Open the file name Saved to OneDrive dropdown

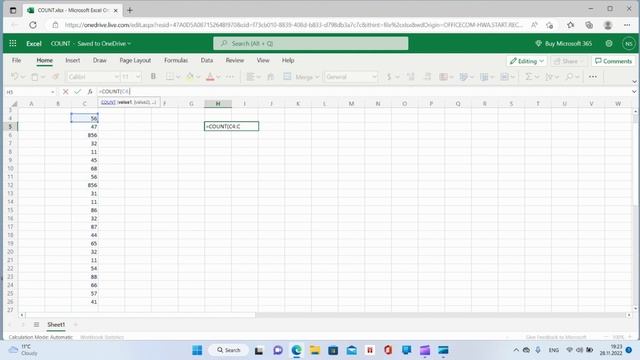(x=104, y=43)
